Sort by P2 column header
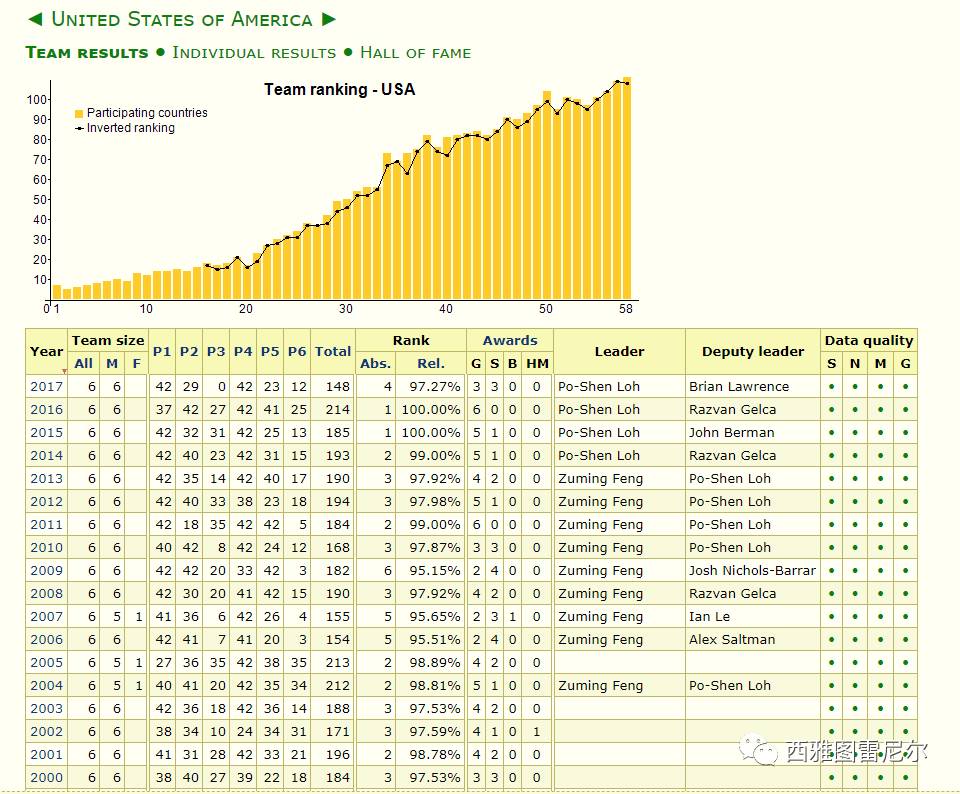Image resolution: width=960 pixels, height=794 pixels. pos(189,351)
